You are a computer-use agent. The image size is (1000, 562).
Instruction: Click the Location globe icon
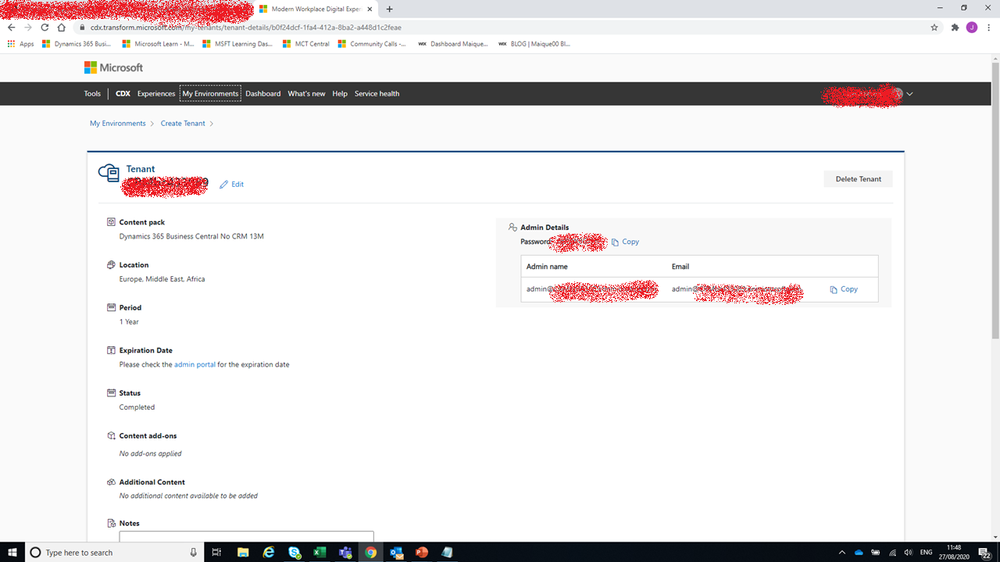tap(111, 265)
